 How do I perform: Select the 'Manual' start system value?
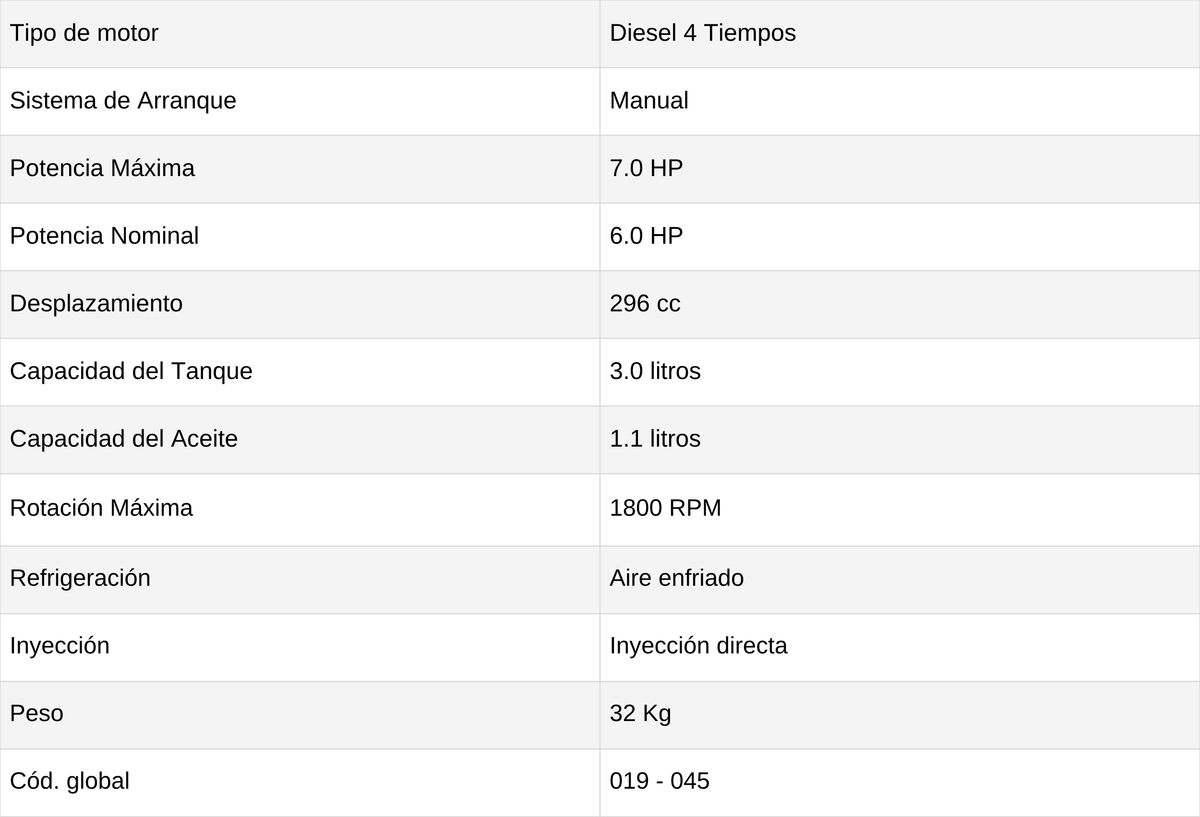point(649,101)
